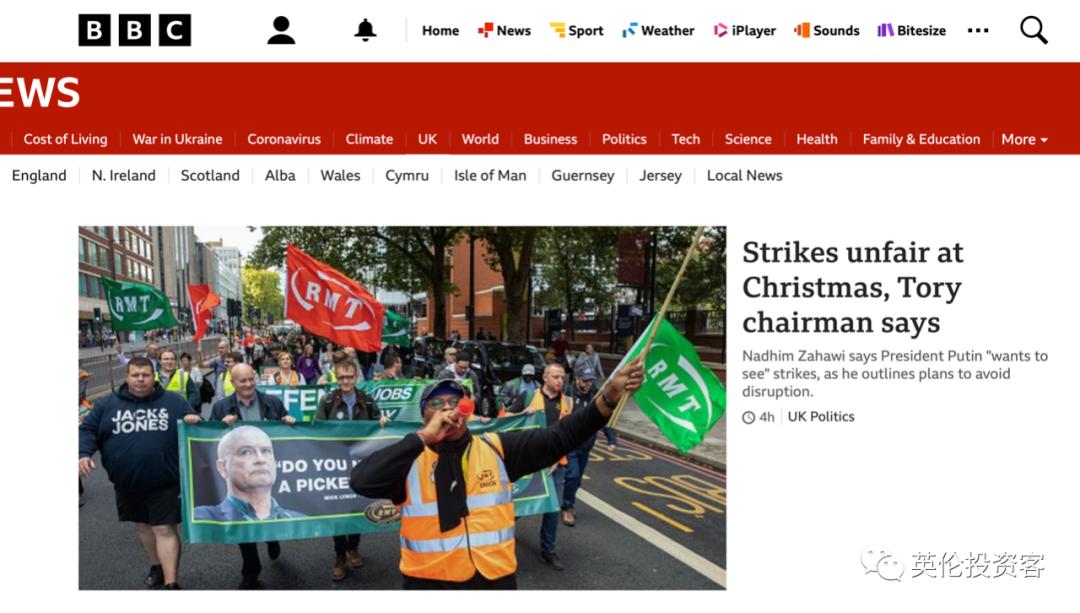Go to the Home link in the top bar
Screen dimensions: 1080x613
440,30
